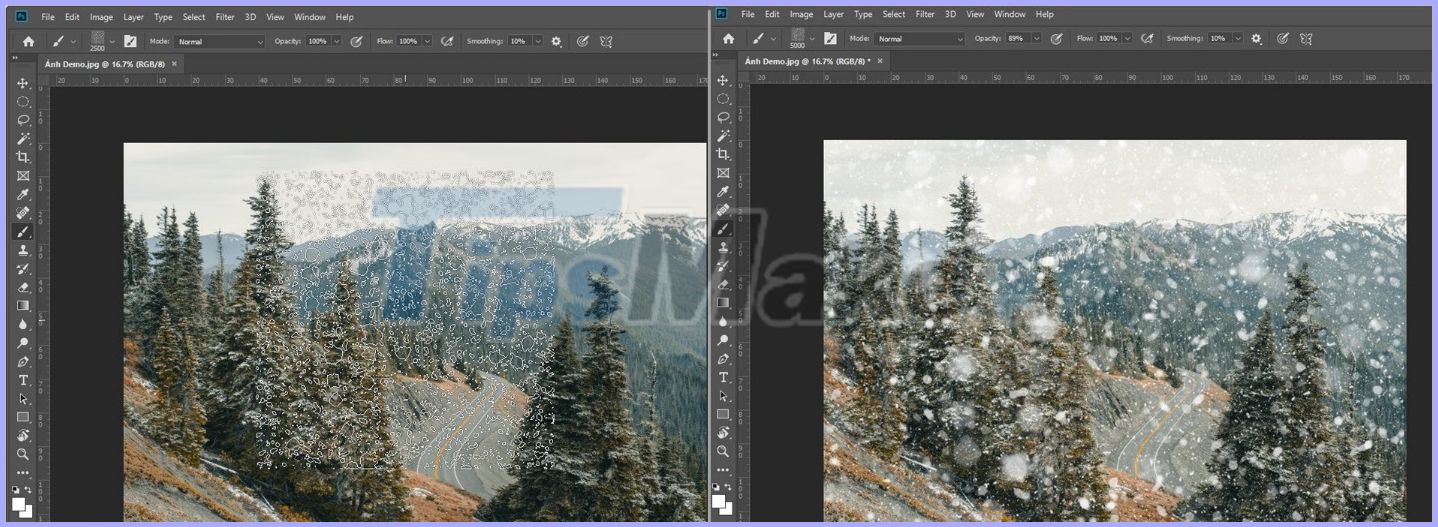1438x527 pixels.
Task: Click foreground color swatch in right window
Action: (x=718, y=500)
